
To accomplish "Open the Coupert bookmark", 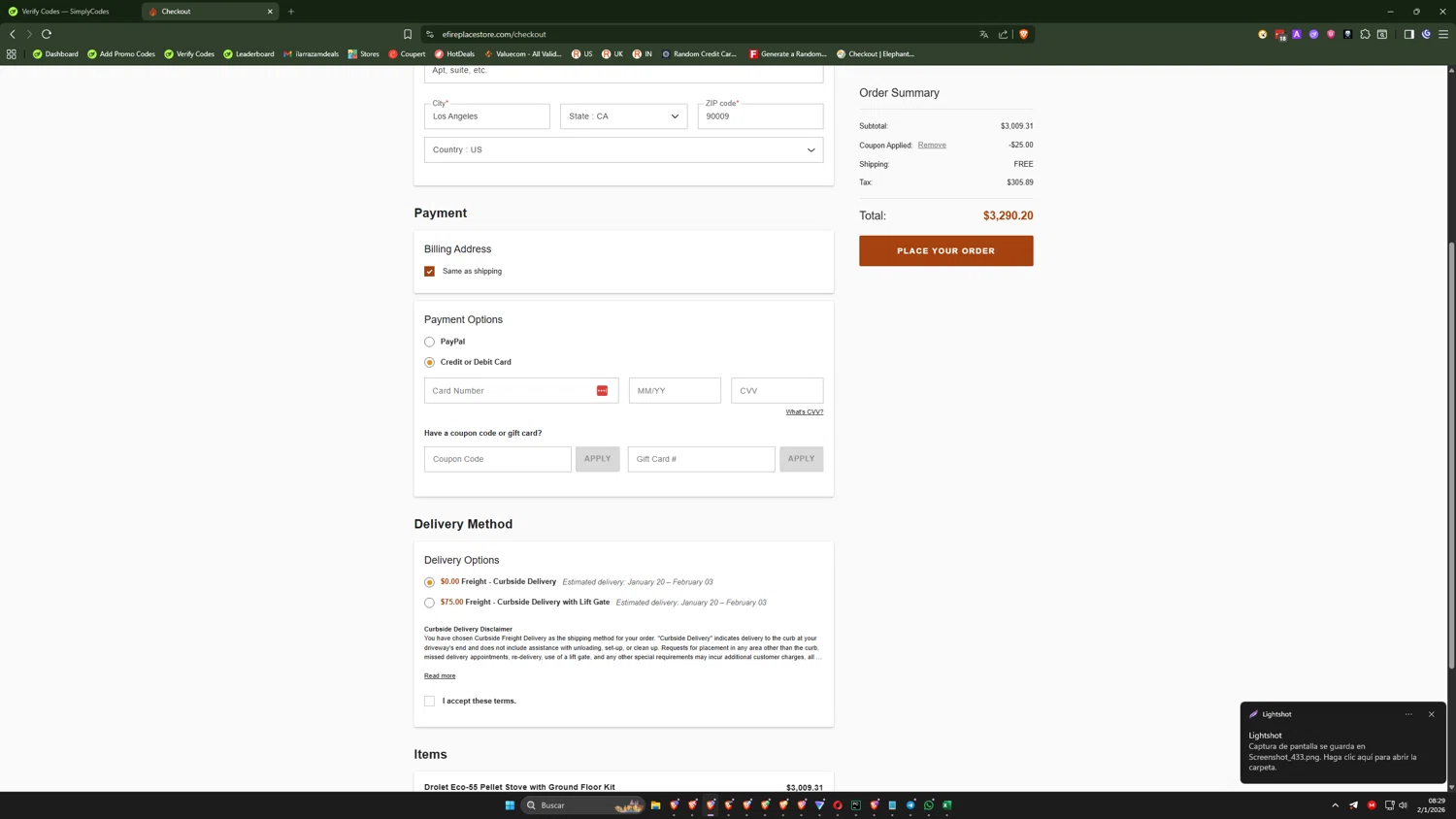I will point(407,54).
